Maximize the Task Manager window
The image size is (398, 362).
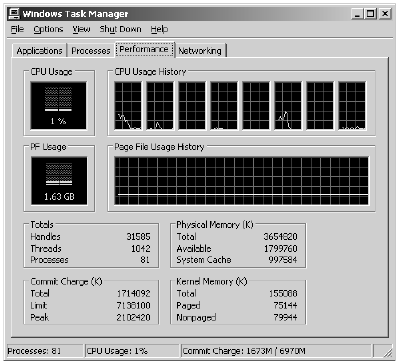coord(370,14)
